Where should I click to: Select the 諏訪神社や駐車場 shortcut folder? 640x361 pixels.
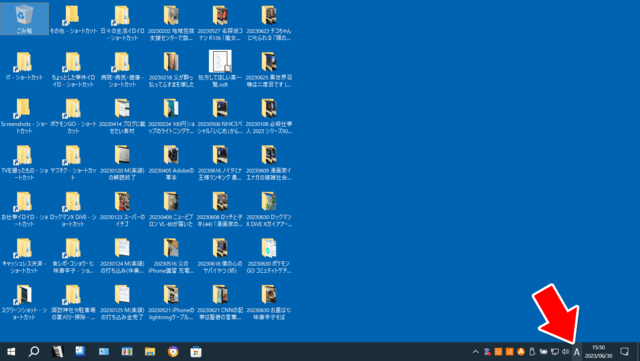pyautogui.click(x=73, y=302)
